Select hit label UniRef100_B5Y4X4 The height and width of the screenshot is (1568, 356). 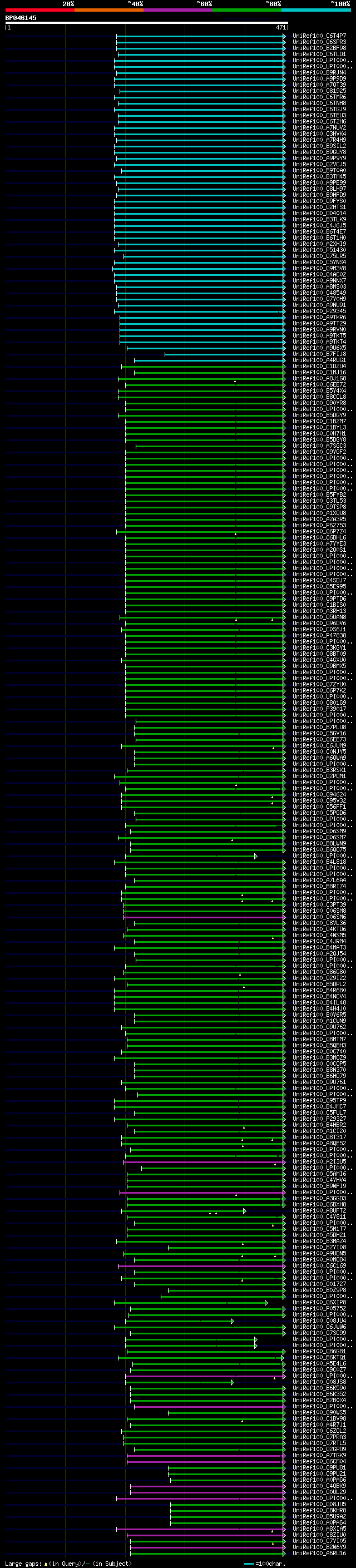(319, 390)
